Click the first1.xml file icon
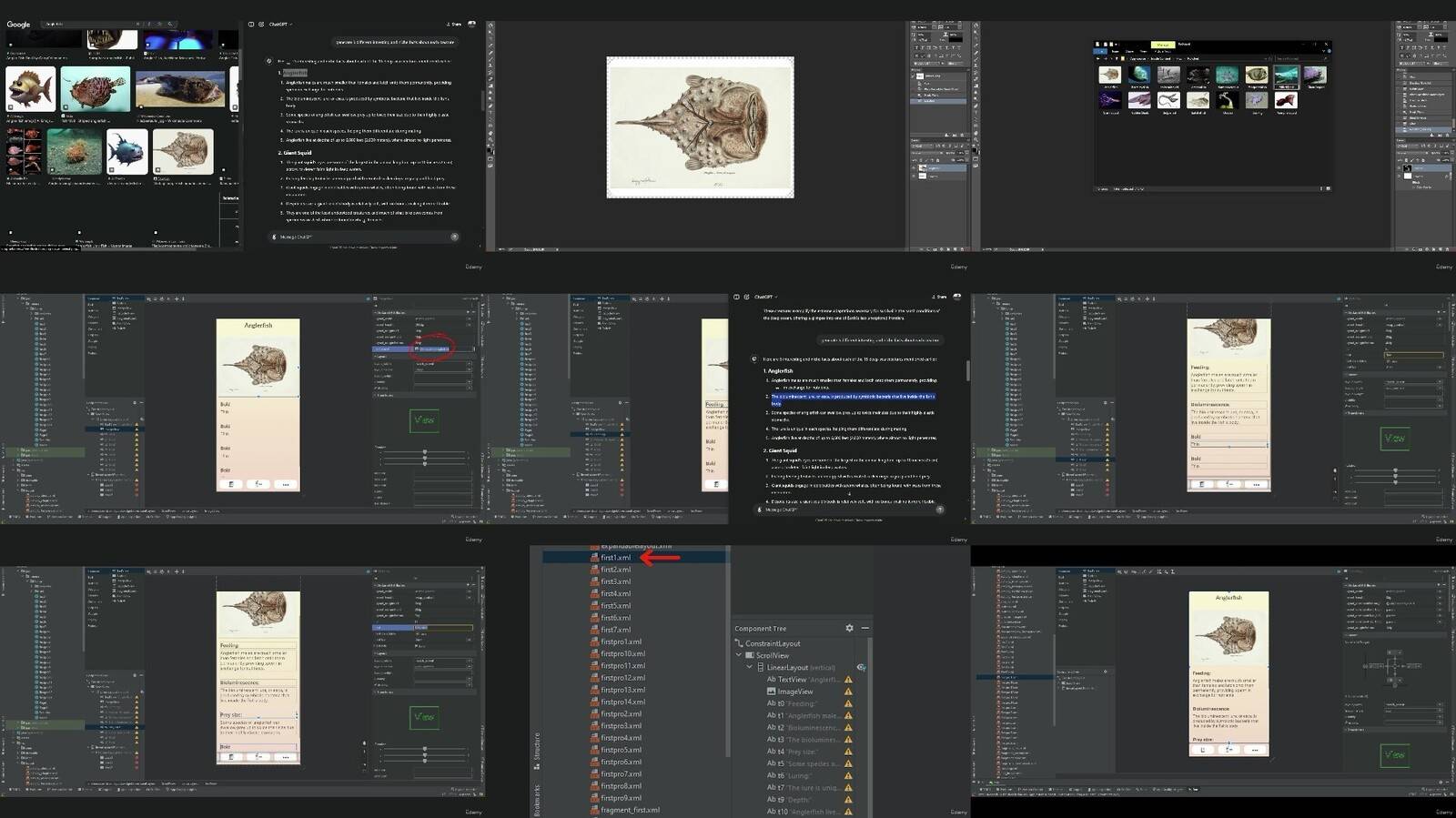1456x818 pixels. [594, 558]
